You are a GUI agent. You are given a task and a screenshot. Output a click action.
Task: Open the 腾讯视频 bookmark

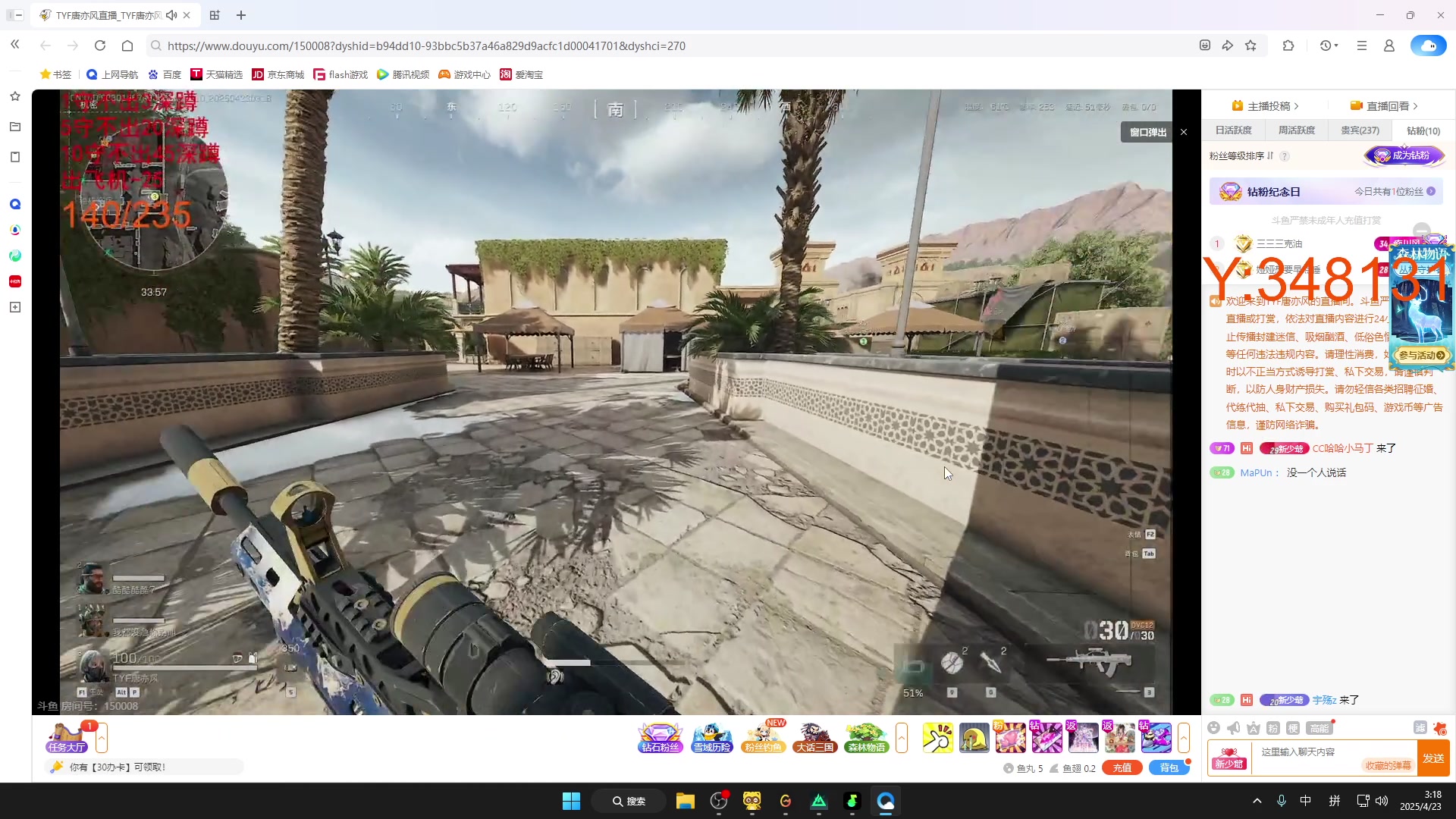403,74
